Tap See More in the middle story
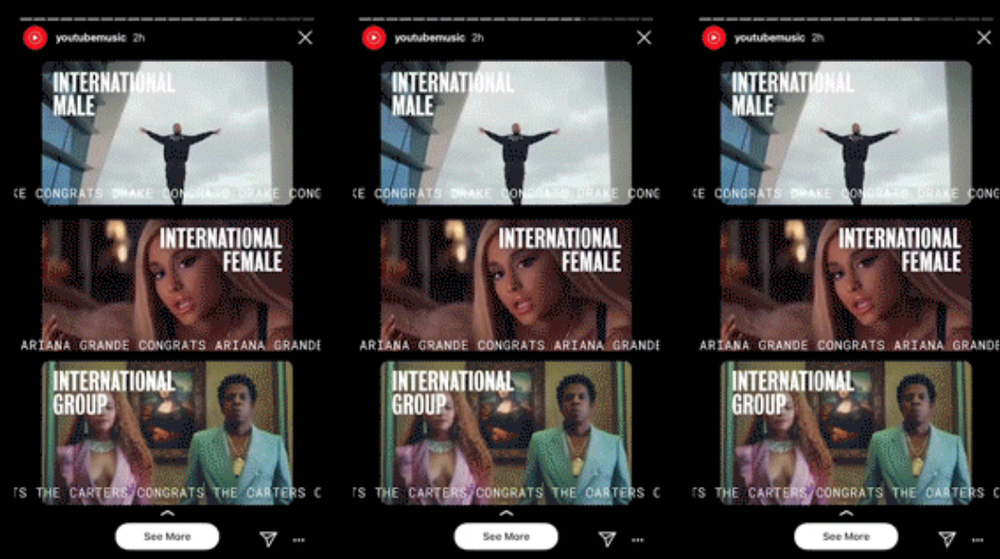 (x=506, y=537)
